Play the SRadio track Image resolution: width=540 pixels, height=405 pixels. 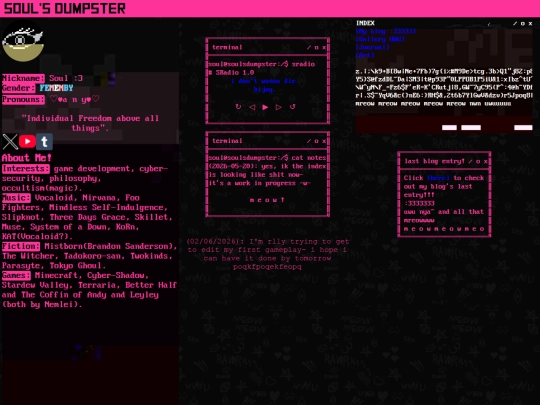click(265, 107)
